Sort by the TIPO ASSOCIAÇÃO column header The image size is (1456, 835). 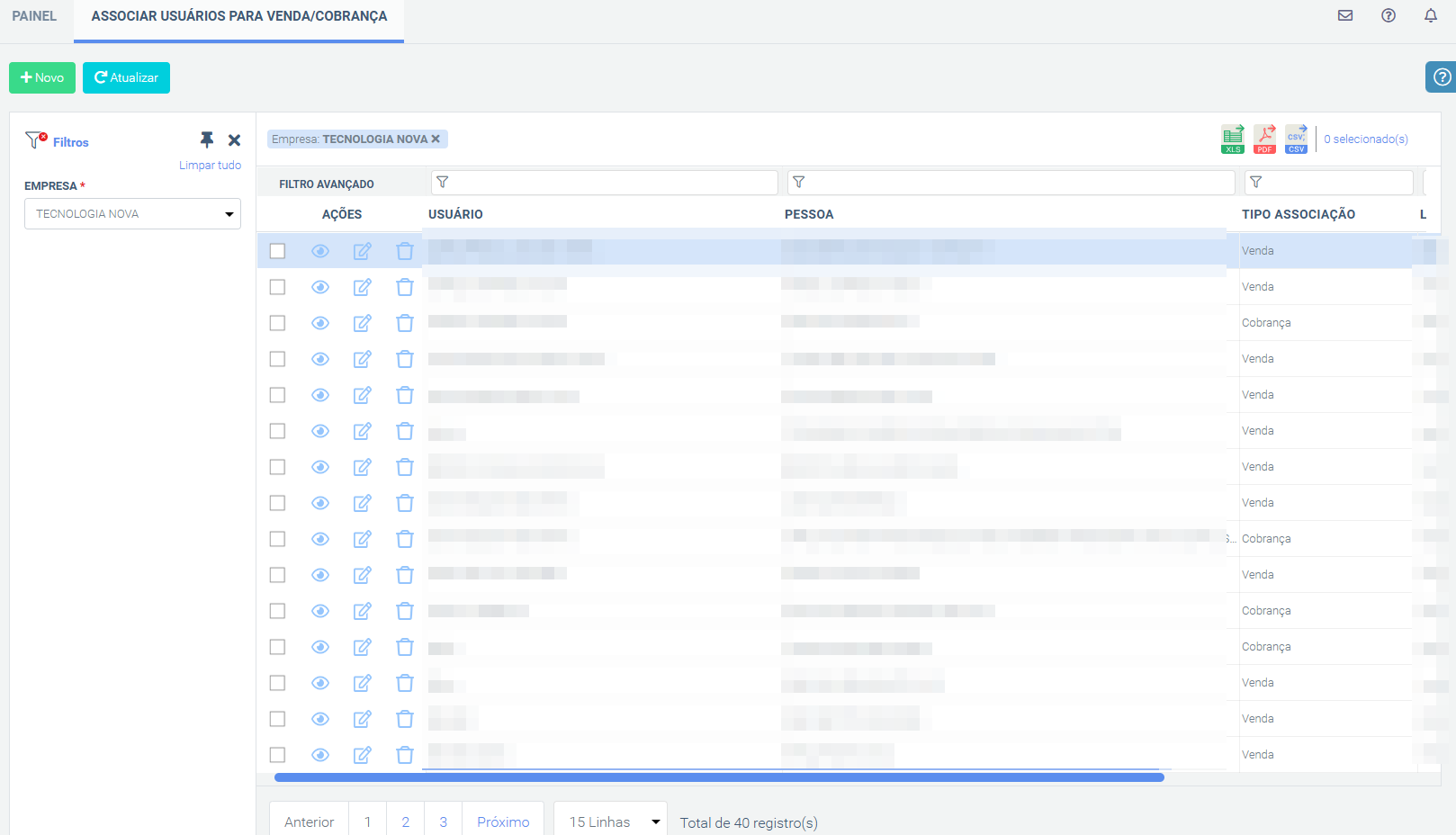coord(1299,214)
